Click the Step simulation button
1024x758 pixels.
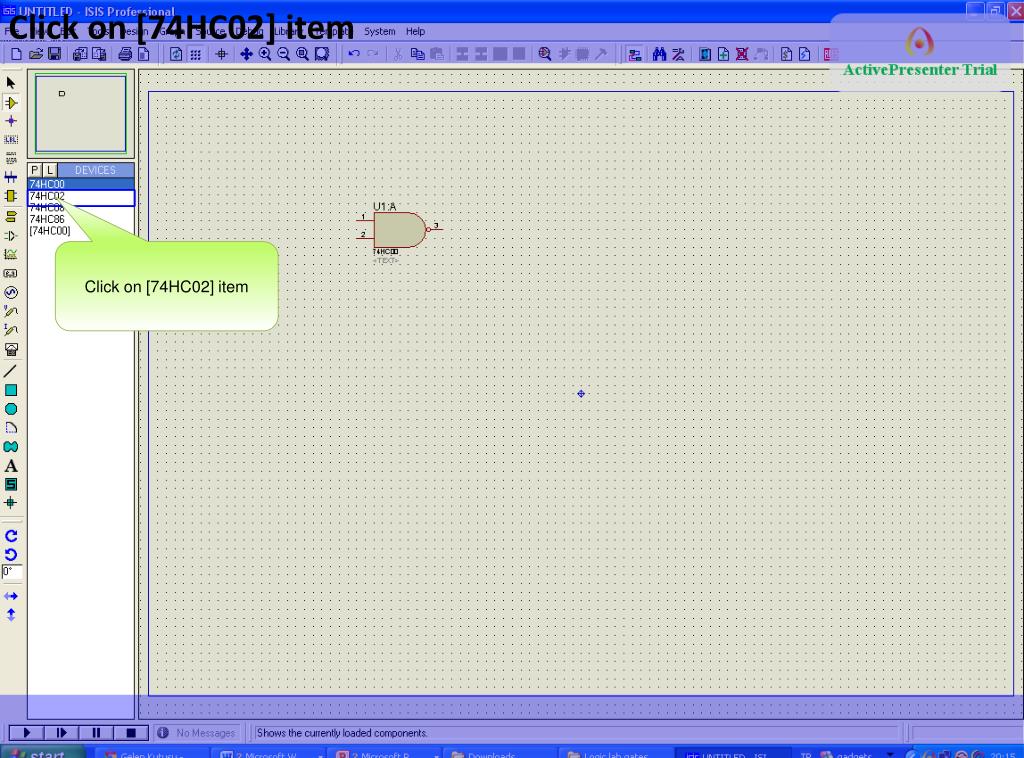pos(61,733)
